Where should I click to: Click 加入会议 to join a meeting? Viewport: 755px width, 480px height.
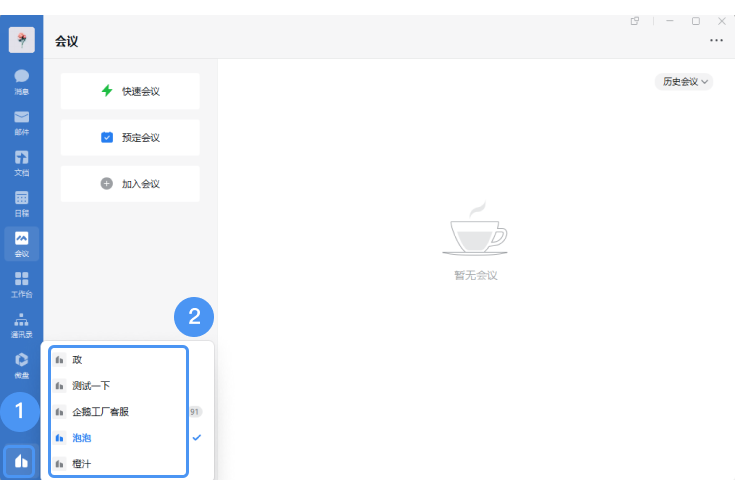click(x=130, y=184)
